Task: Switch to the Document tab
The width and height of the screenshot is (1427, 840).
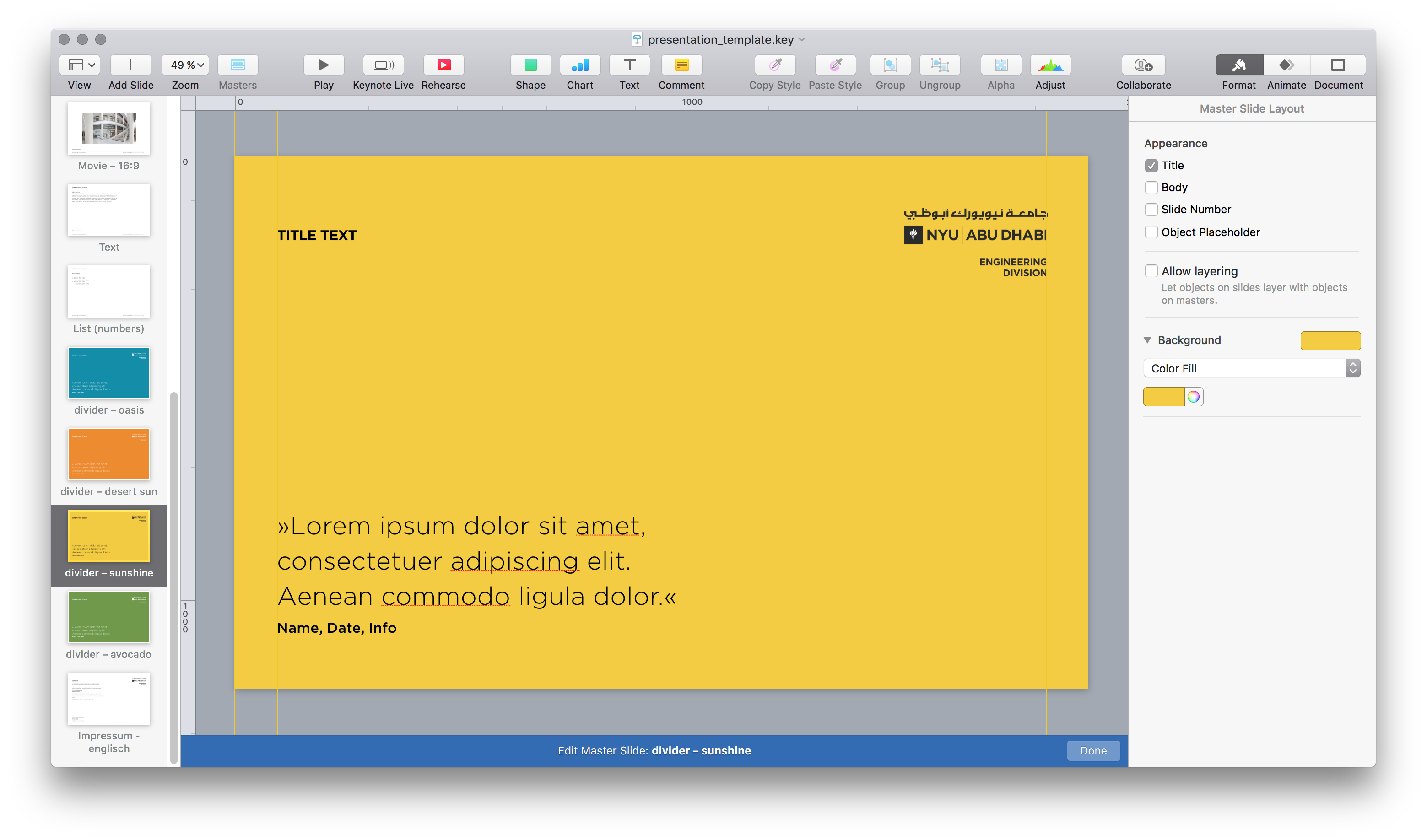Action: pyautogui.click(x=1338, y=65)
